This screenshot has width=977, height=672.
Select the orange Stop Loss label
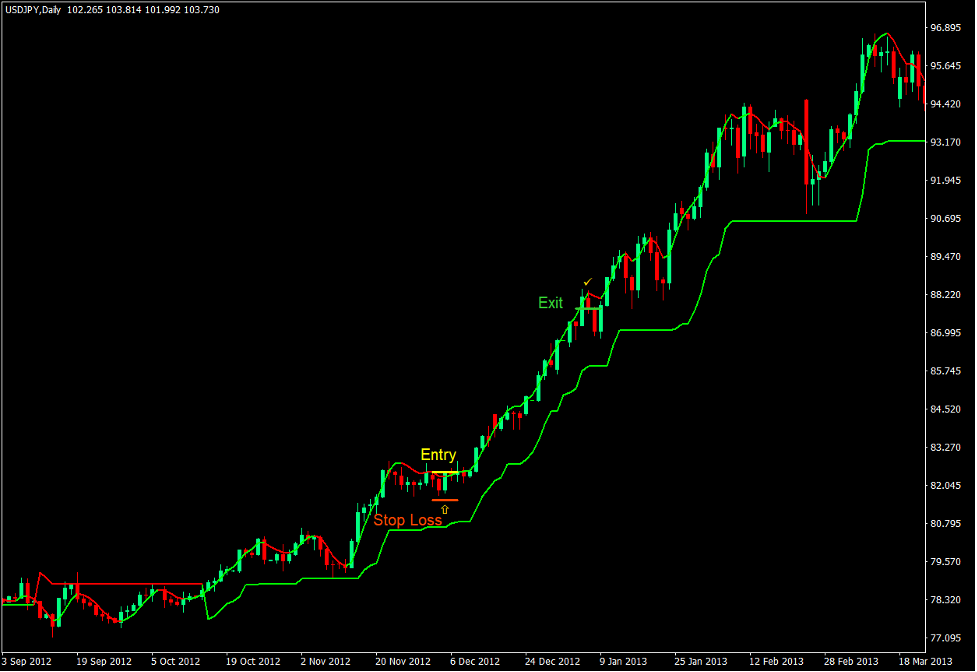(407, 520)
